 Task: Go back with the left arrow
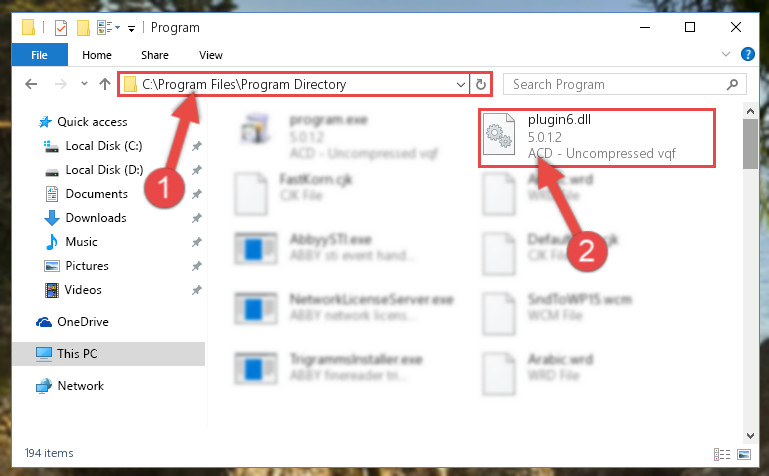(31, 84)
